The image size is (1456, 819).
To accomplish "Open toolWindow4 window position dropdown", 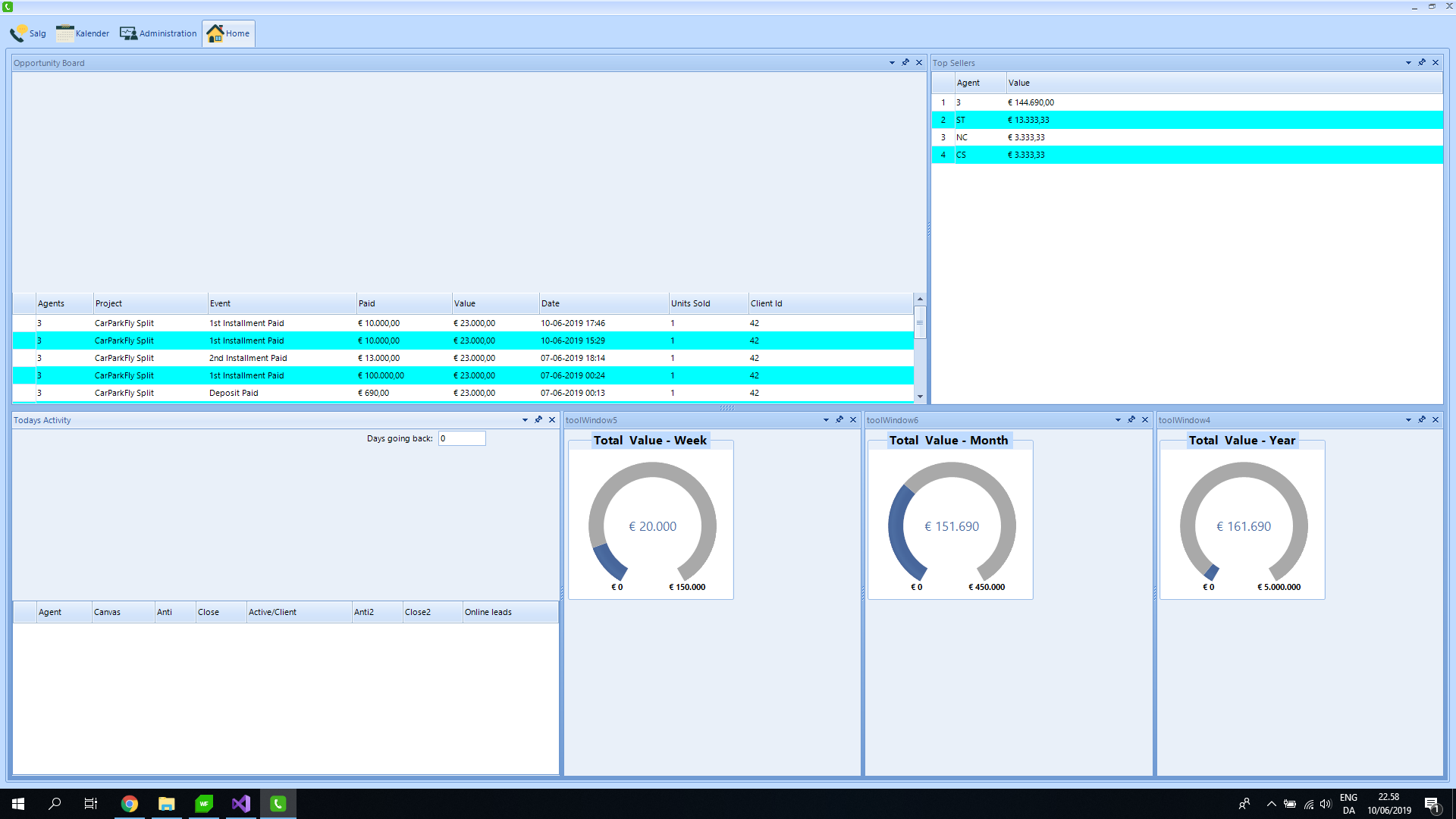I will tap(1408, 420).
